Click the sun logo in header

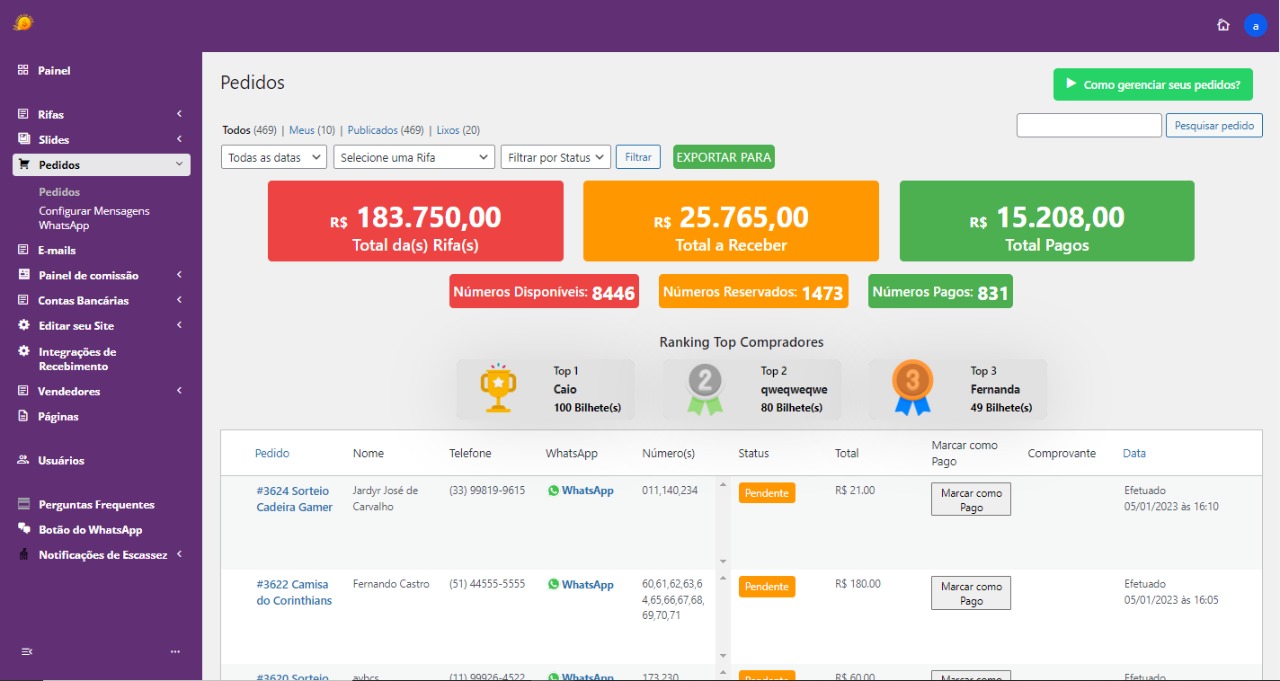pos(23,23)
